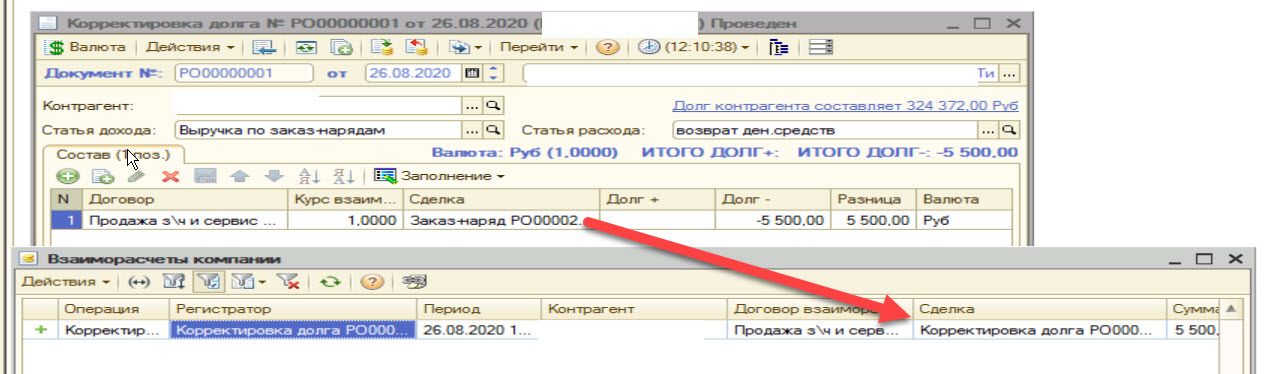
Task: Click the copy row icon in Состав toolbar
Action: pyautogui.click(x=102, y=176)
